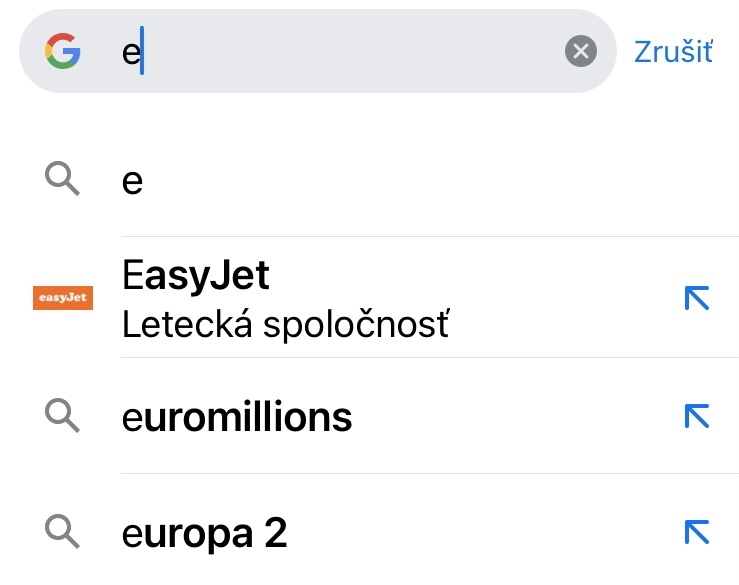739x585 pixels.
Task: Open the EasyJet suggestion title
Action: pyautogui.click(x=196, y=275)
